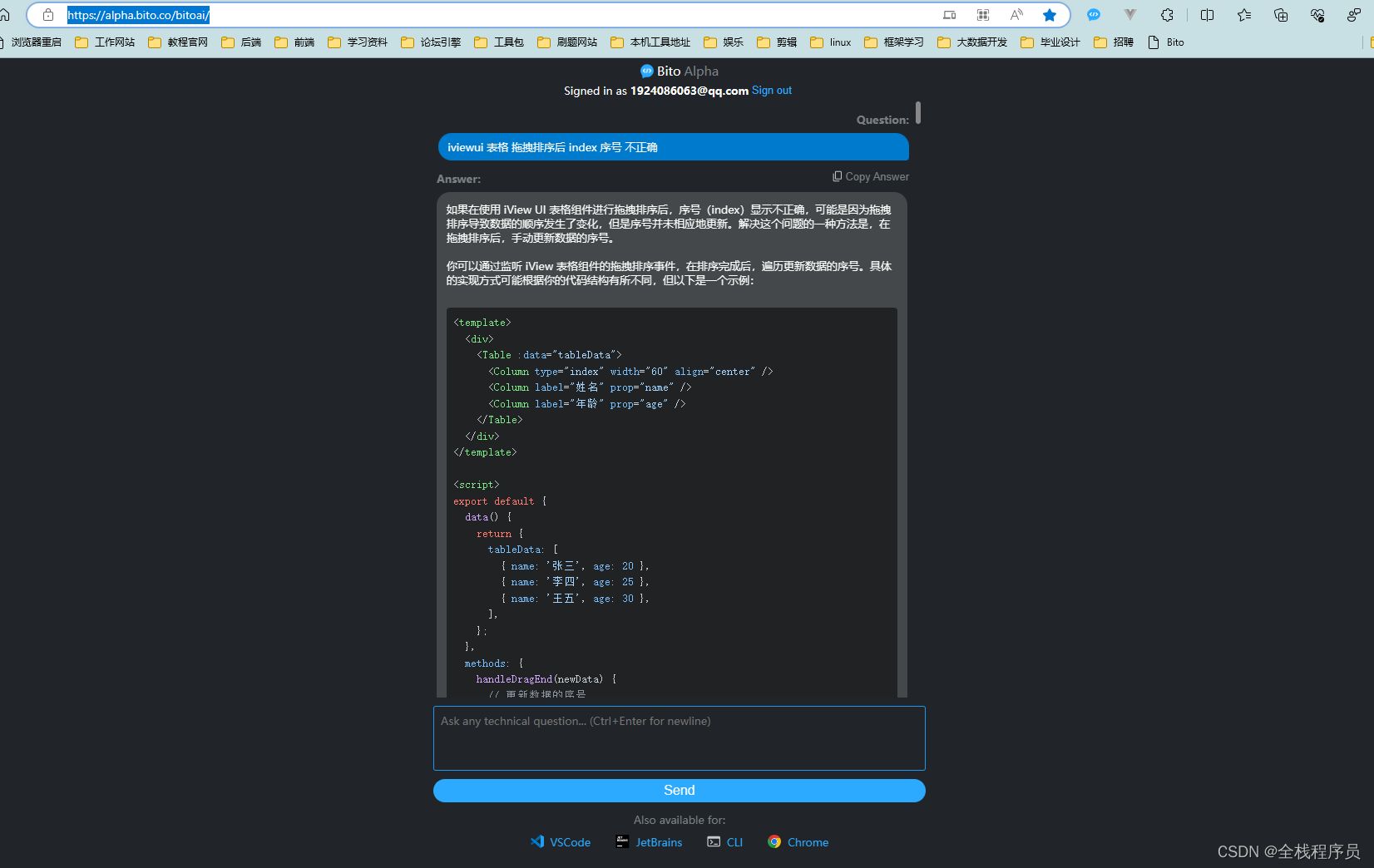Click the Copy Answer button text
The width and height of the screenshot is (1374, 868).
tap(877, 176)
